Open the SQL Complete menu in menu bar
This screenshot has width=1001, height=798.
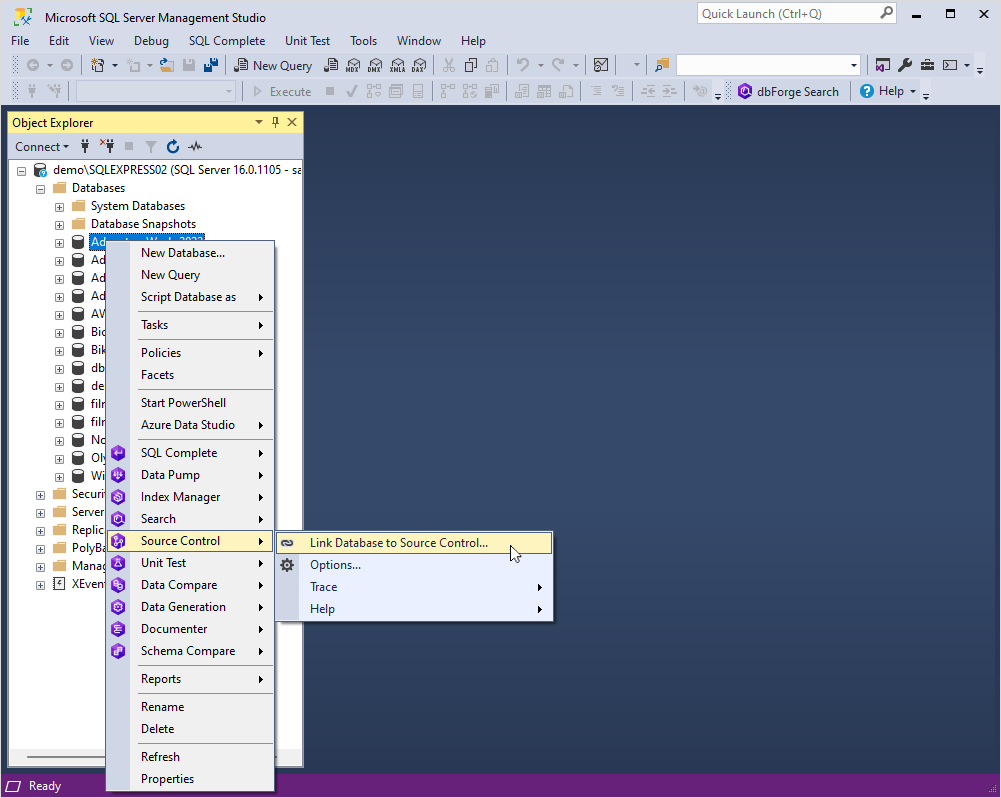[x=227, y=41]
